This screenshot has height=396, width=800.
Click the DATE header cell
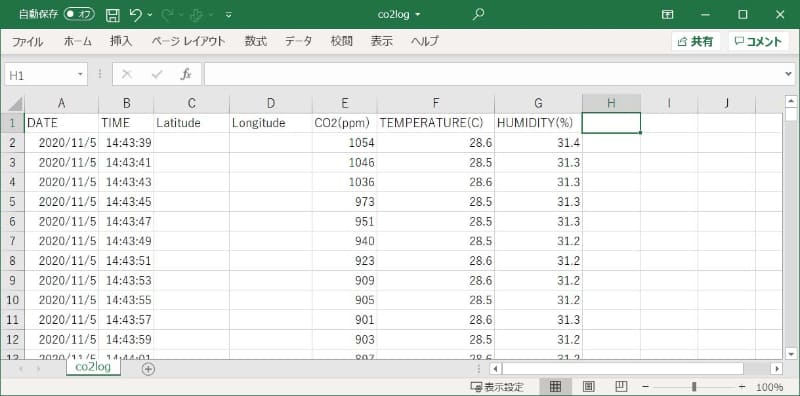[62, 123]
